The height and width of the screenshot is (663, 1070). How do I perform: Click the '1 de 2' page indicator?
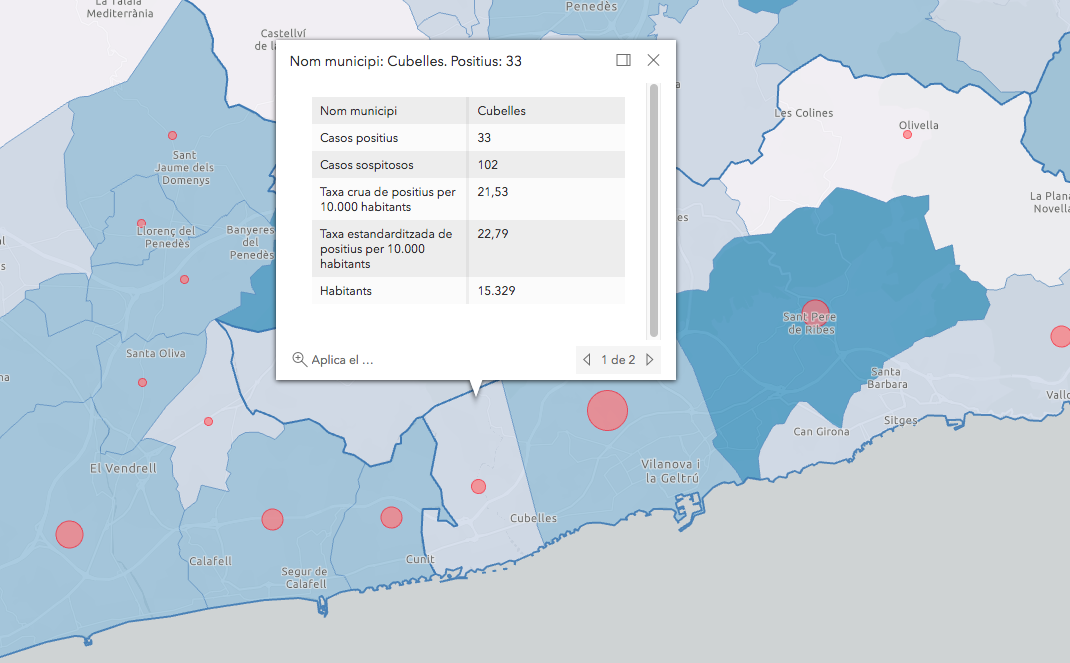click(x=618, y=360)
